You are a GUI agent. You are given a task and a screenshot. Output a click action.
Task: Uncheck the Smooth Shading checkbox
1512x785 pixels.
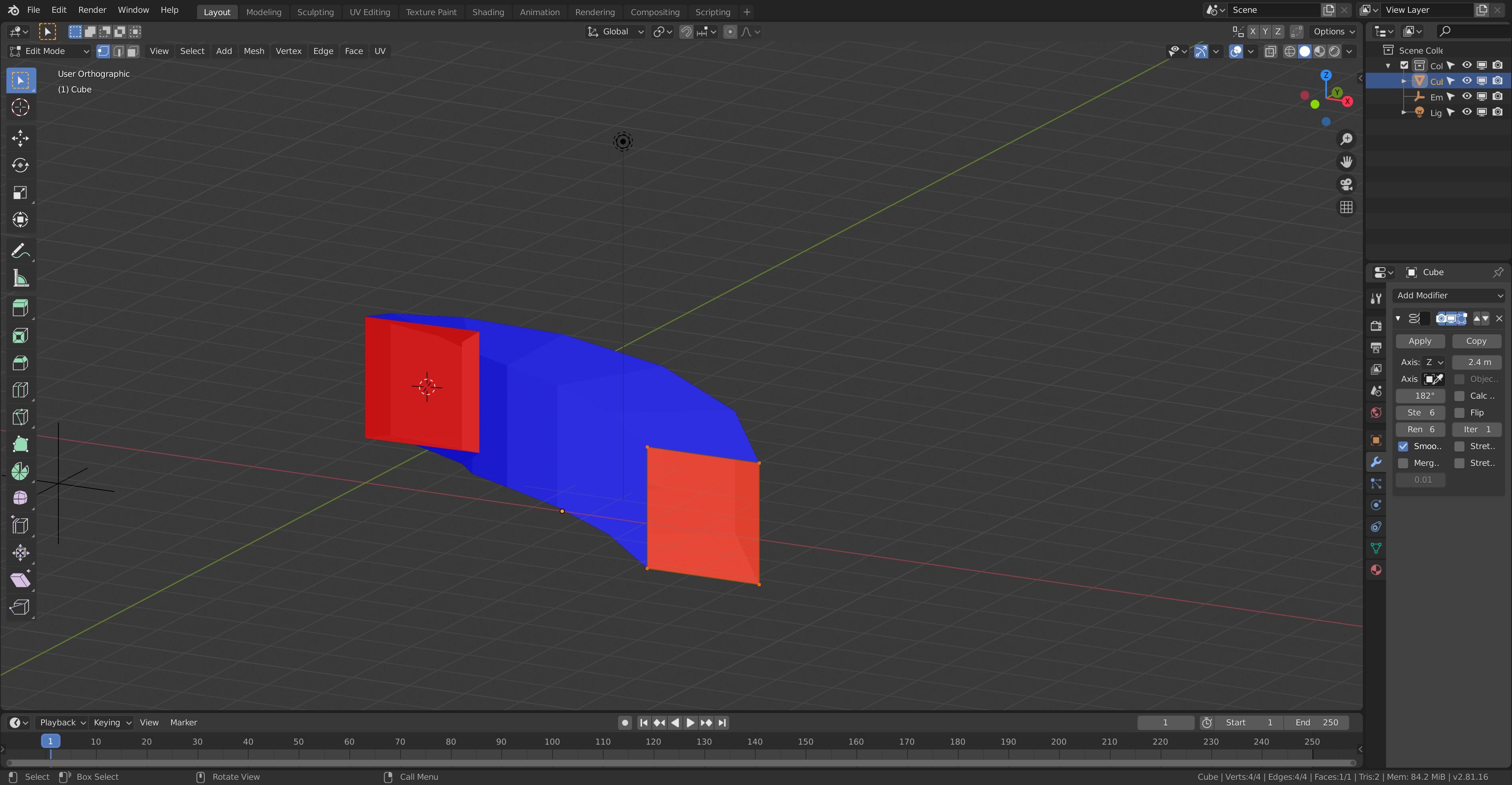(x=1403, y=446)
